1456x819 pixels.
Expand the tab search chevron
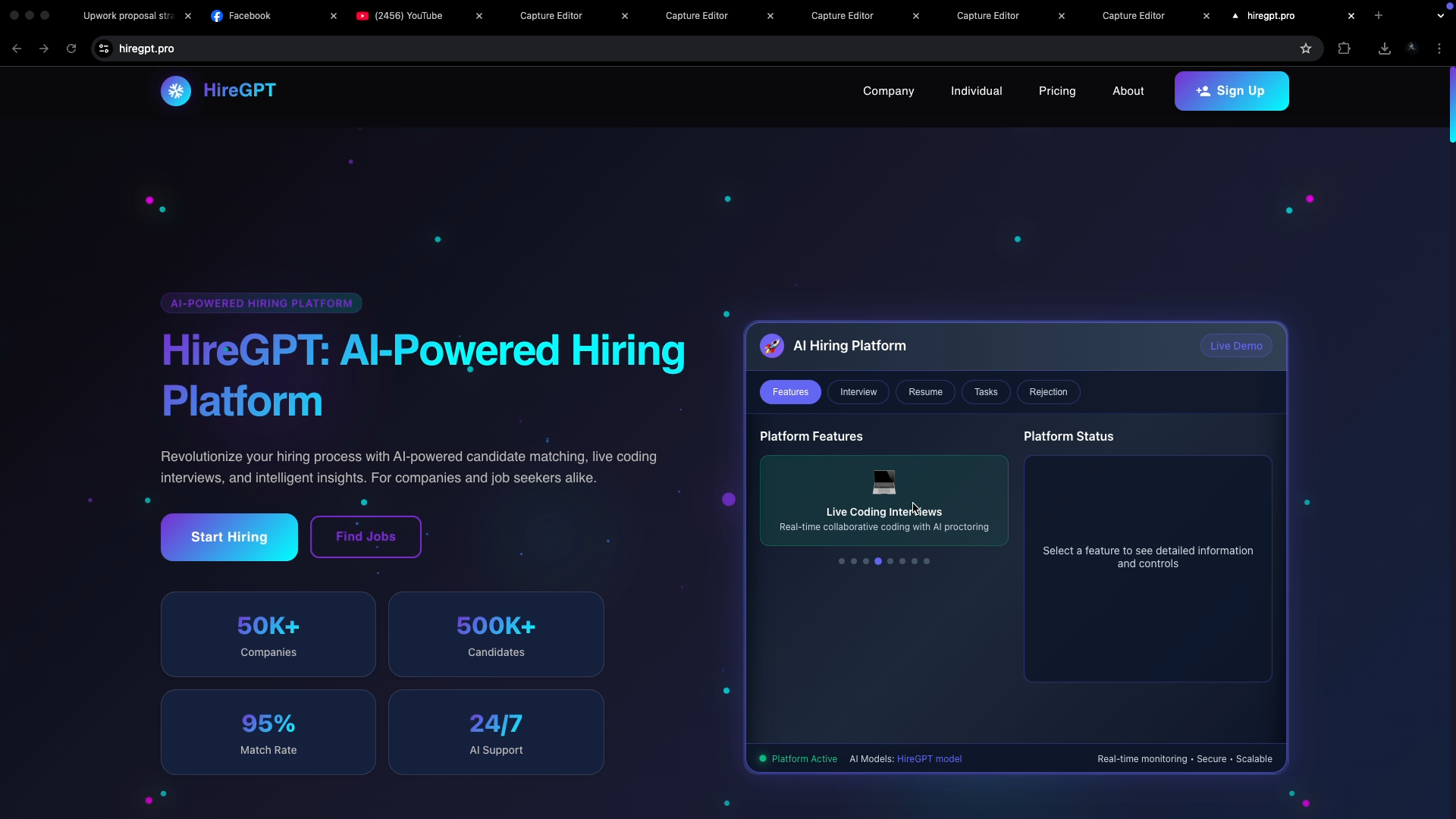point(1440,15)
